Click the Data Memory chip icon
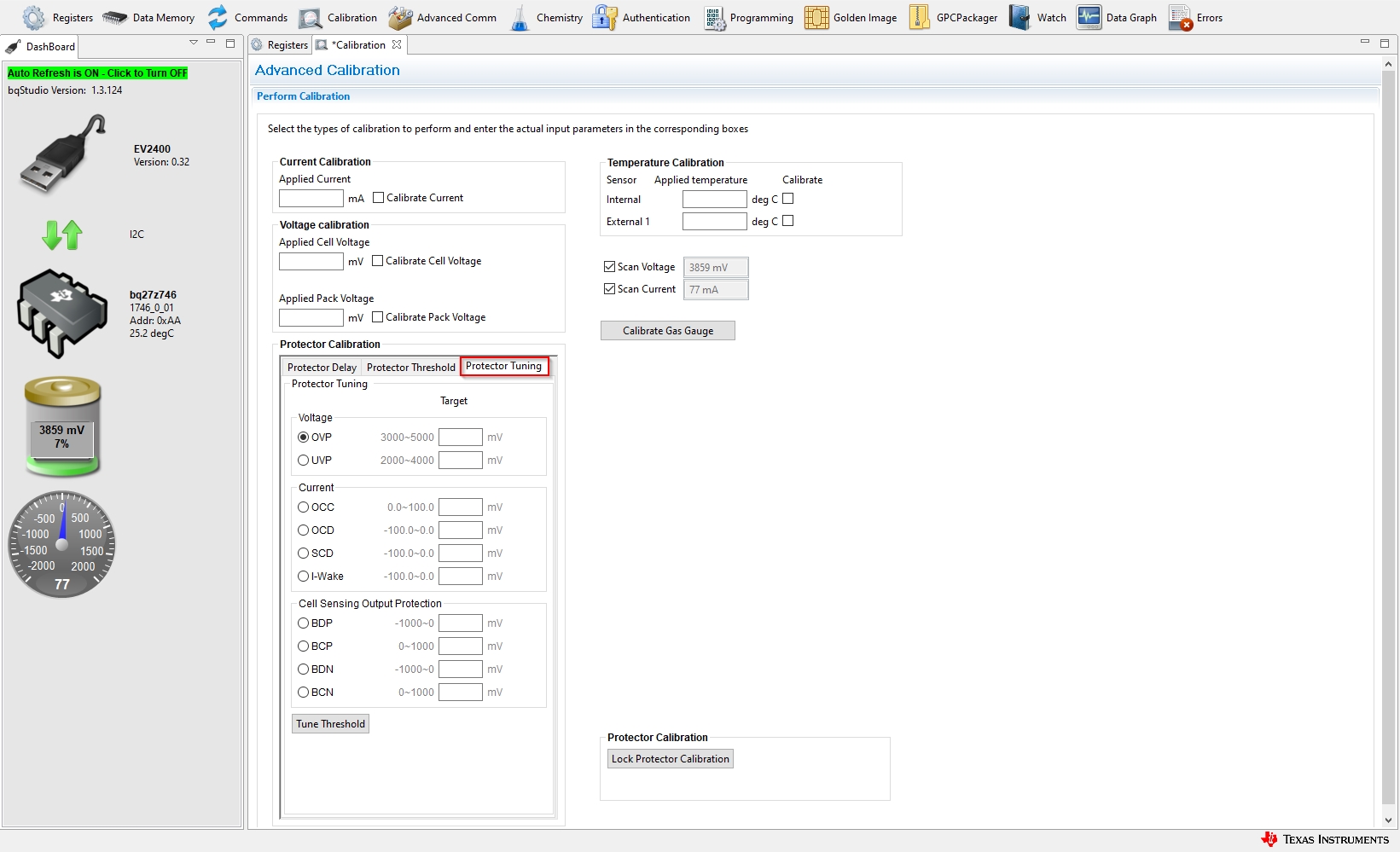The height and width of the screenshot is (852, 1400). point(114,18)
